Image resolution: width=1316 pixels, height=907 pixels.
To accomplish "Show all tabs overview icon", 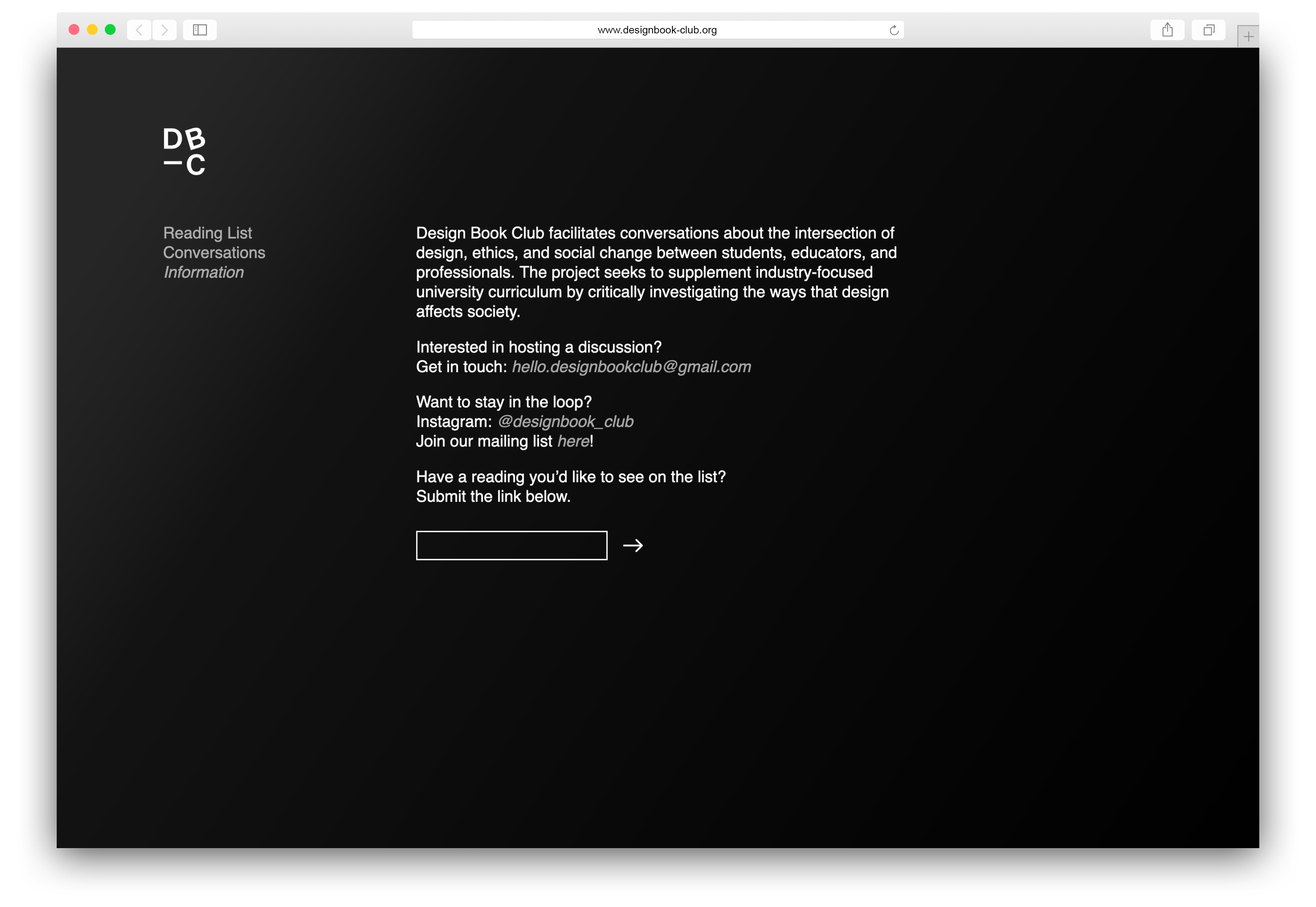I will (1209, 29).
